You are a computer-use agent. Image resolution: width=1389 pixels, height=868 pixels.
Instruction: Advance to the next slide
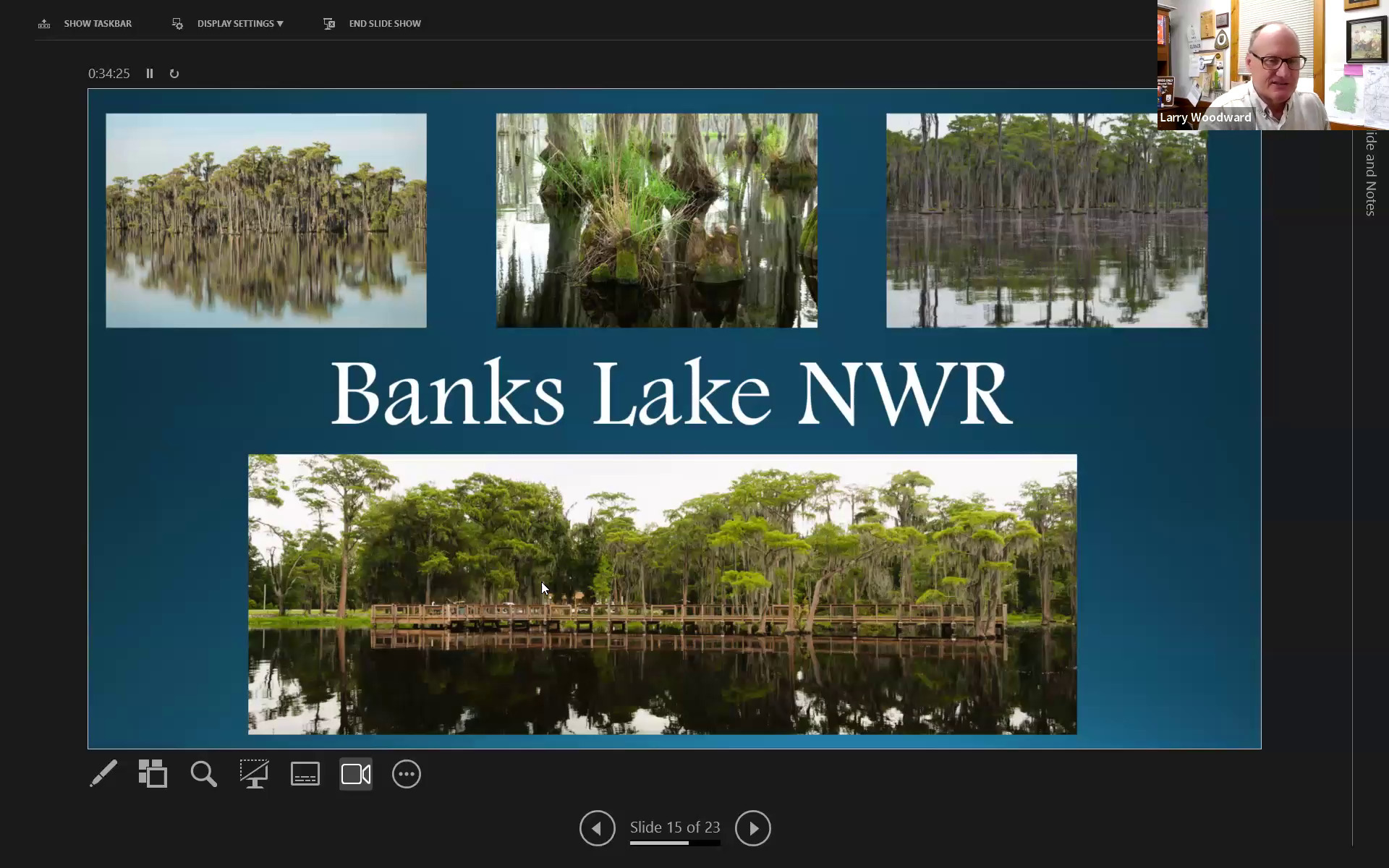pos(753,828)
